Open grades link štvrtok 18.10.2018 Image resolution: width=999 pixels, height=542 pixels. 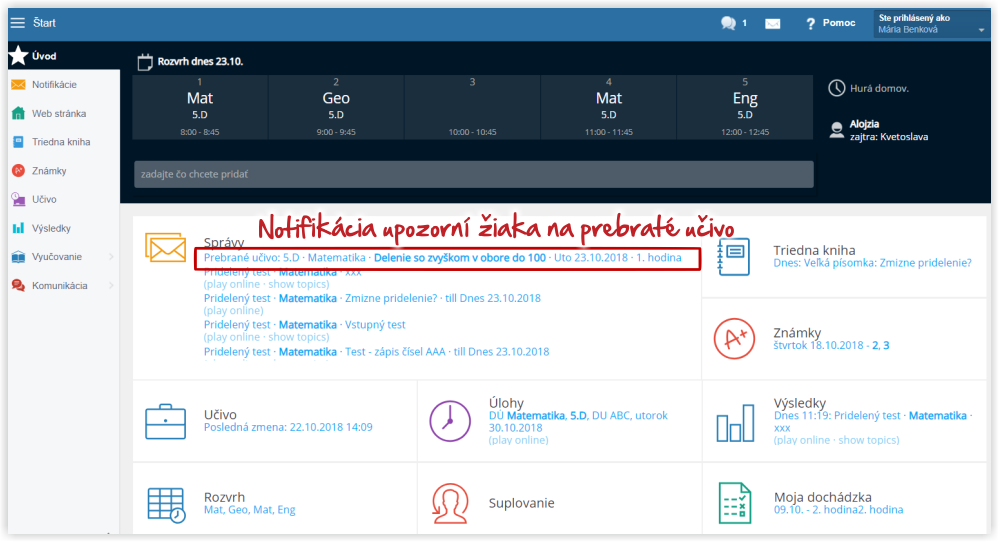point(831,345)
